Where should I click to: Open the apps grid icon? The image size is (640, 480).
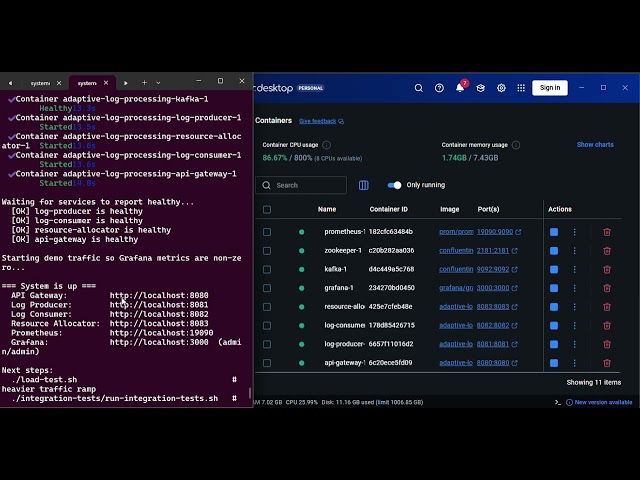click(521, 88)
